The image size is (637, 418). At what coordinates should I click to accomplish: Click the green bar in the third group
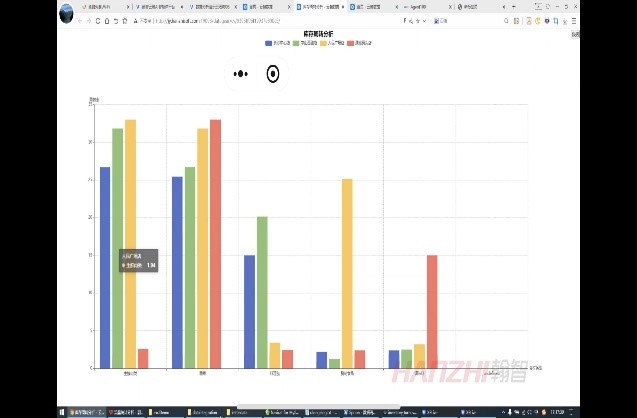pos(262,290)
